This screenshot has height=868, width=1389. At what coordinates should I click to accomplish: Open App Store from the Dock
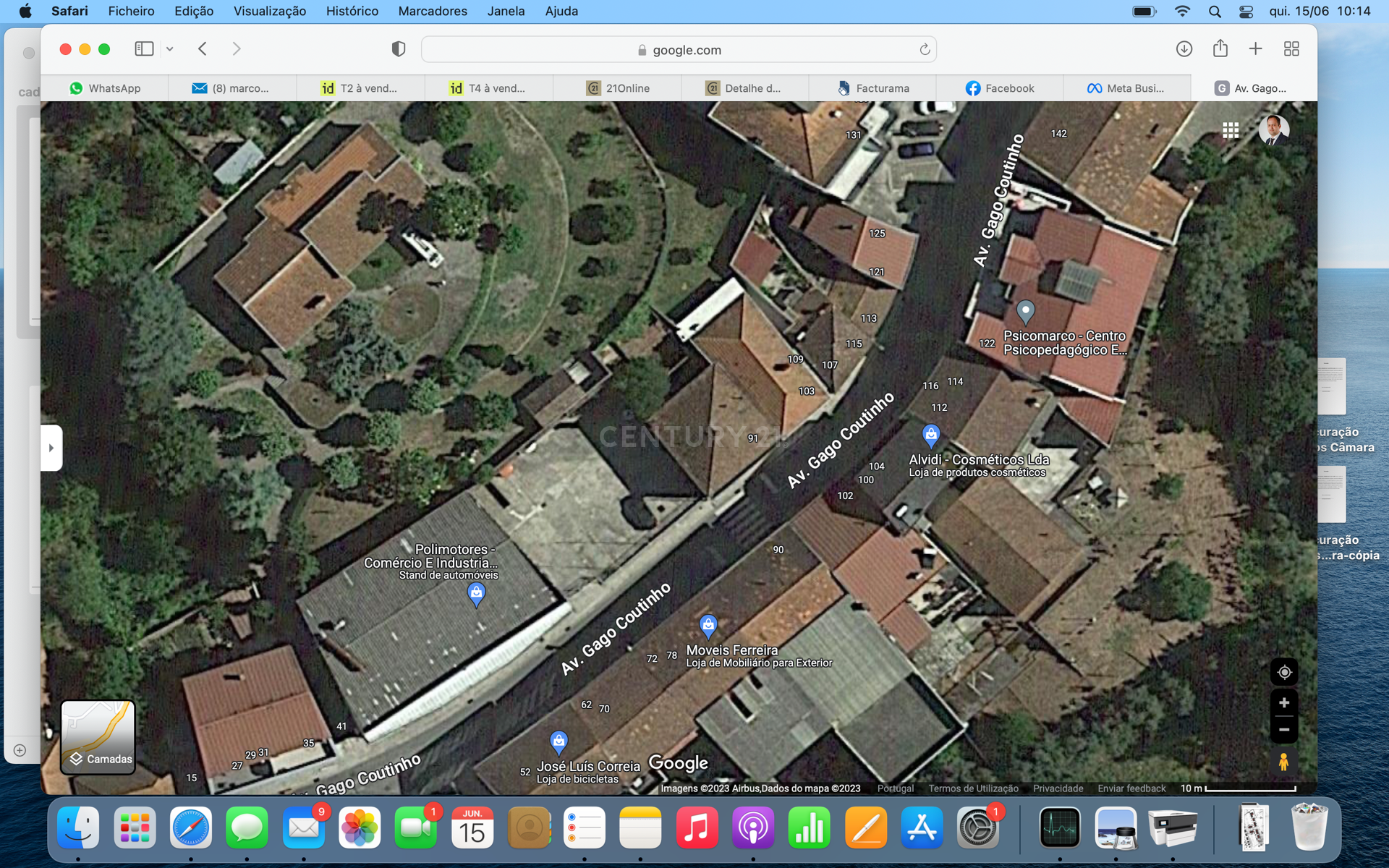tap(922, 827)
